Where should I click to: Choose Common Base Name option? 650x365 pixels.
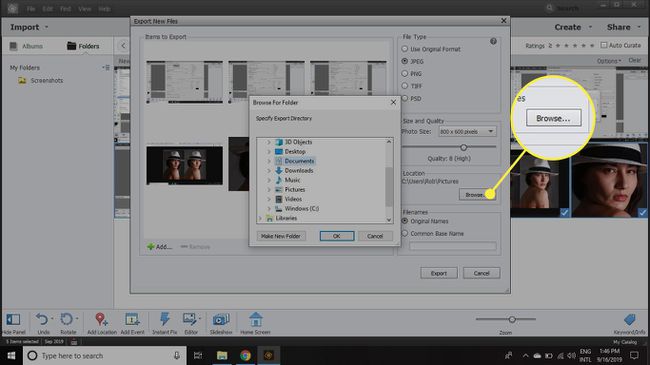[x=405, y=234]
